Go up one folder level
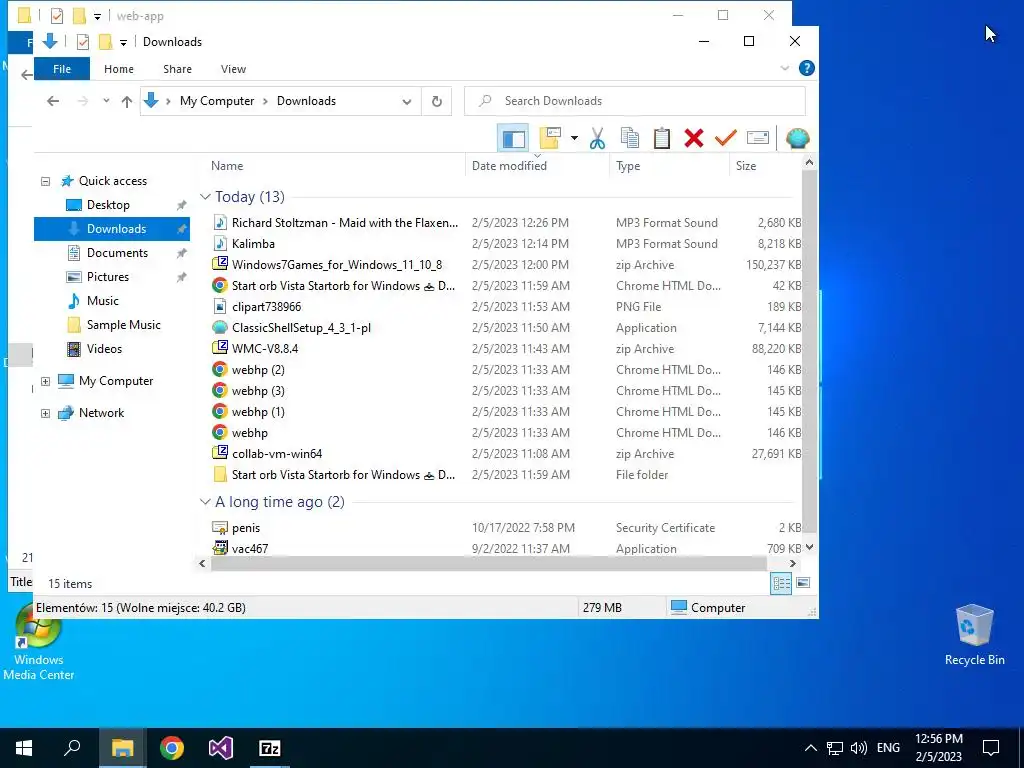 (x=127, y=101)
